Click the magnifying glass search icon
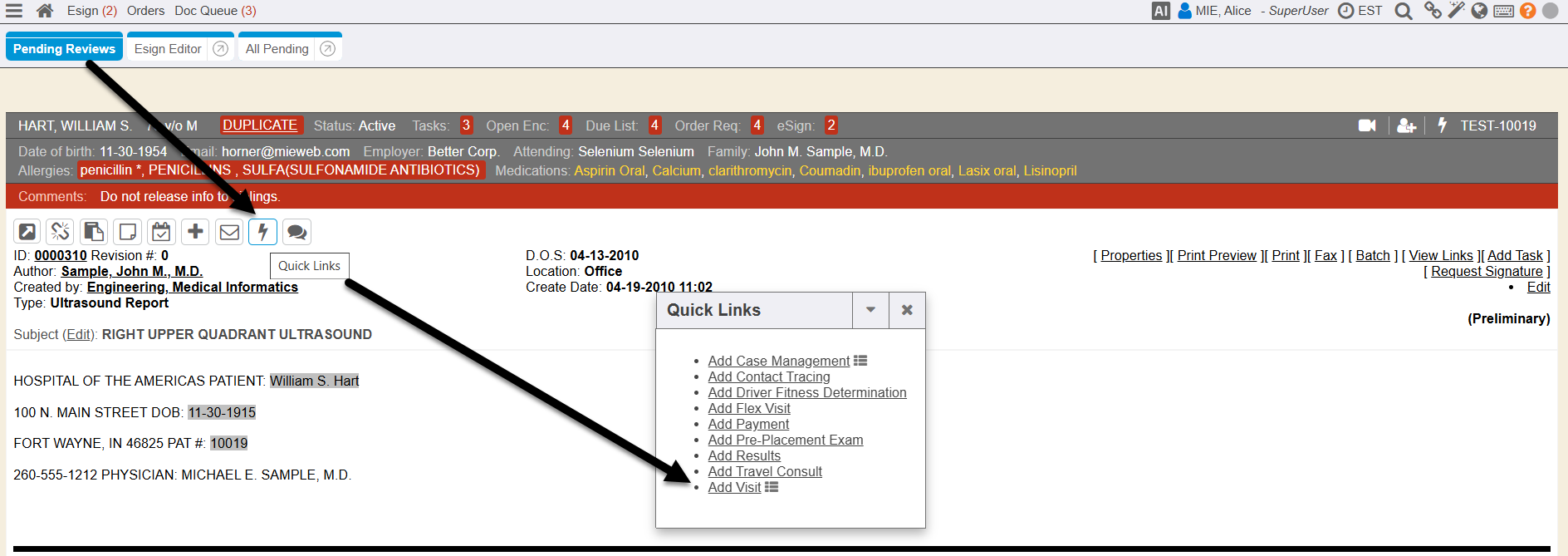This screenshot has width=1568, height=556. (x=1404, y=11)
